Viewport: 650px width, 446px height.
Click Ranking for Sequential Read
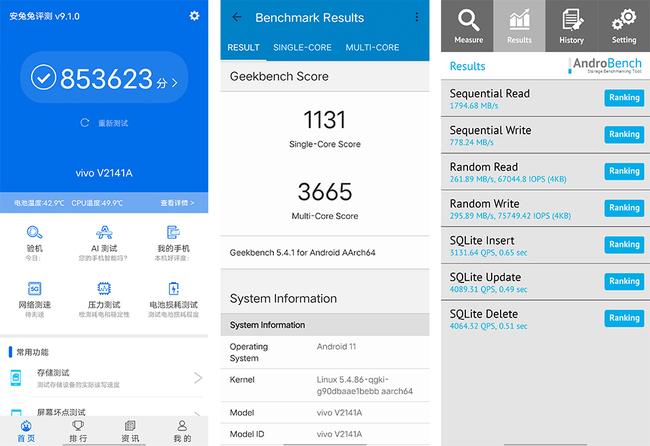point(624,98)
